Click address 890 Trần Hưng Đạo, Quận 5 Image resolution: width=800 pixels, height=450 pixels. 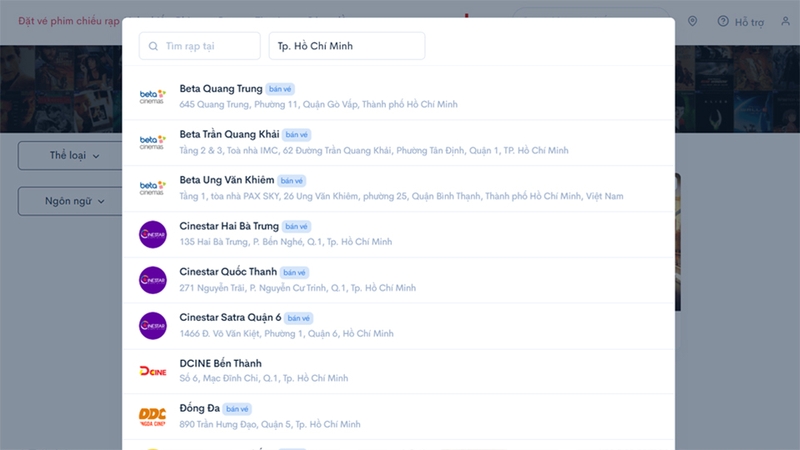click(x=270, y=424)
